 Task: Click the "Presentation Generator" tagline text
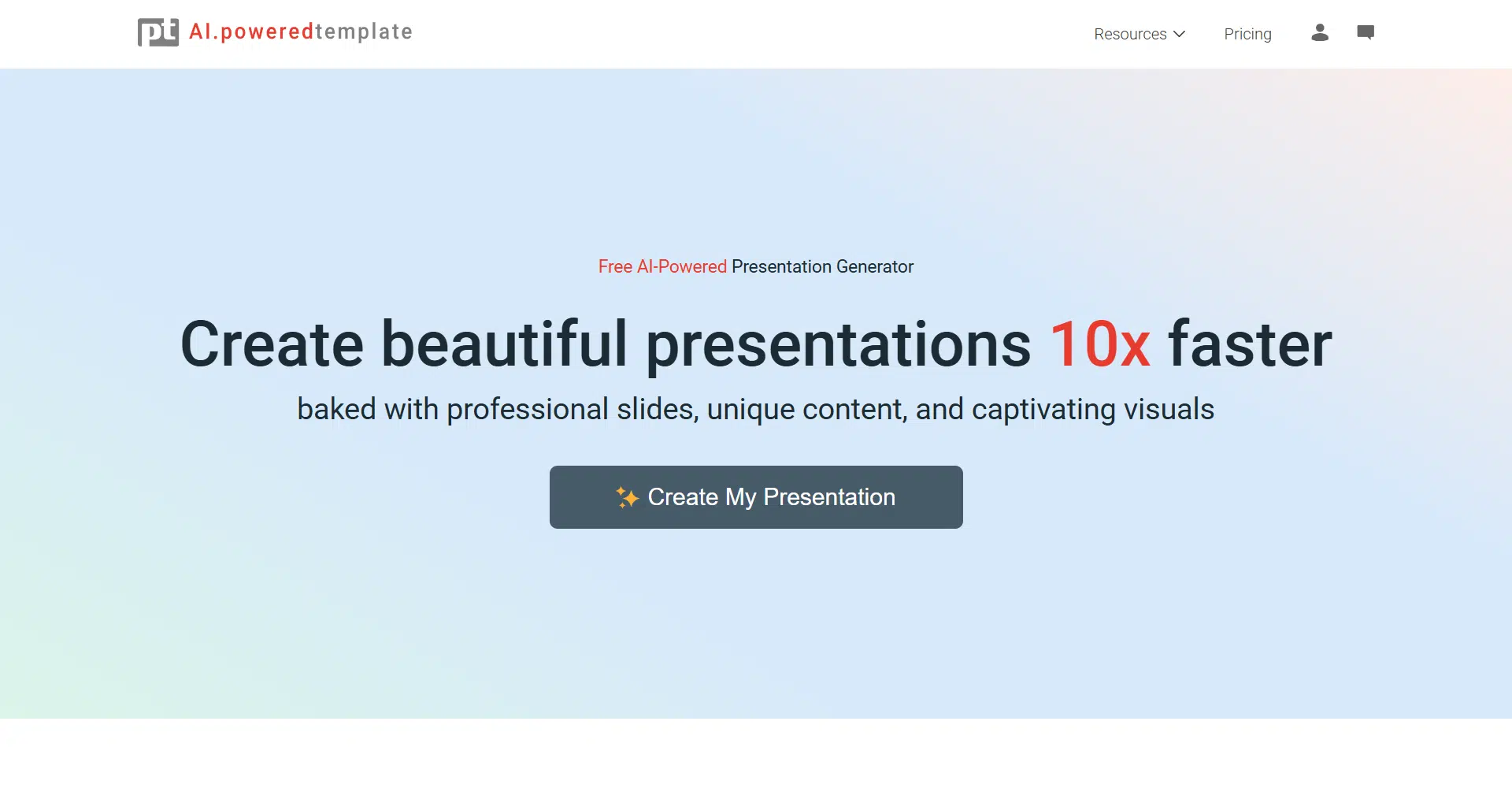tap(822, 266)
